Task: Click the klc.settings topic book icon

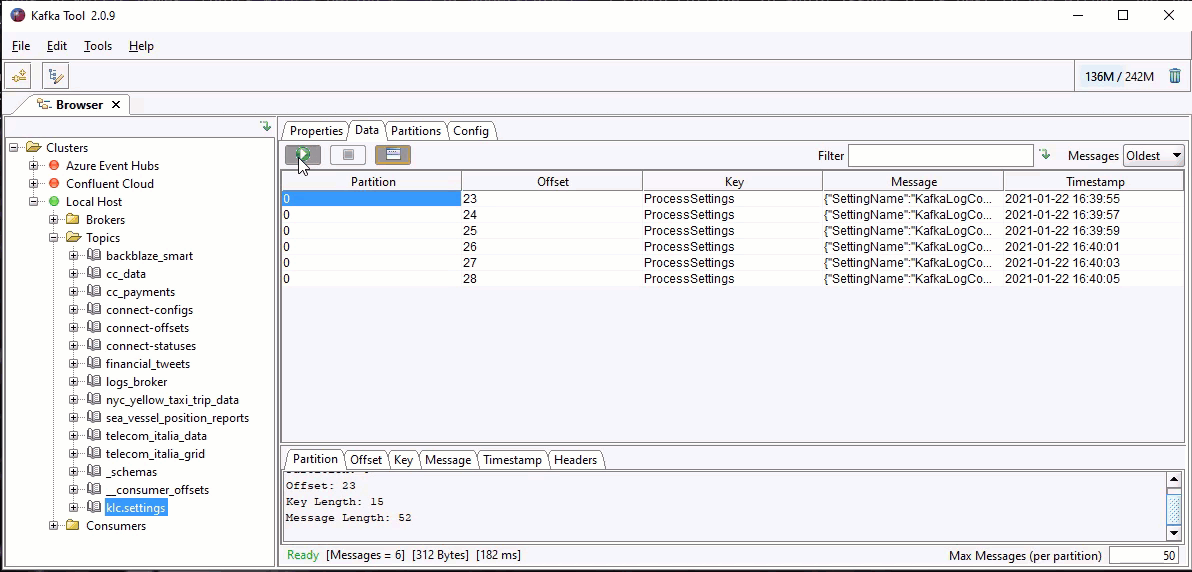Action: [x=94, y=507]
